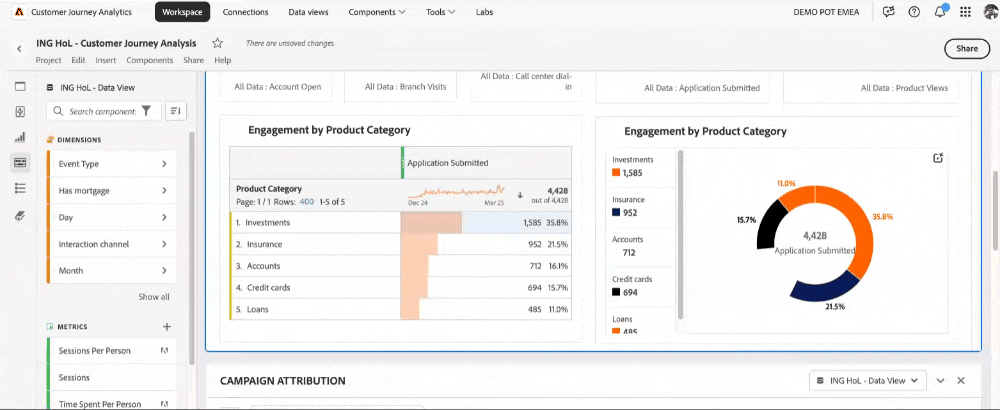Screen dimensions: 1000x410
Task: Select the Accounts table row
Action: (x=401, y=266)
